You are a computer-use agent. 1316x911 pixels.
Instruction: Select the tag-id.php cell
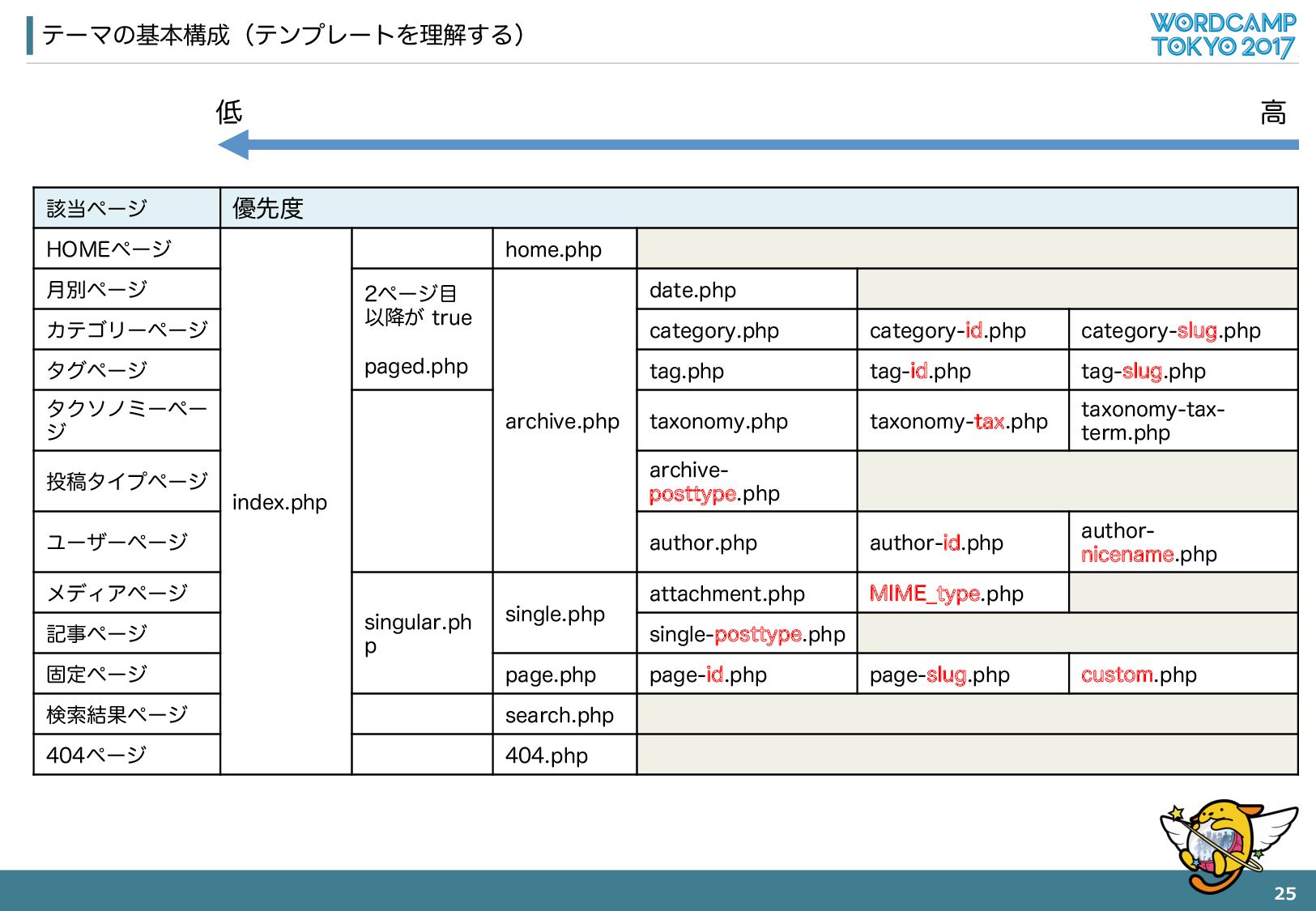point(963,370)
